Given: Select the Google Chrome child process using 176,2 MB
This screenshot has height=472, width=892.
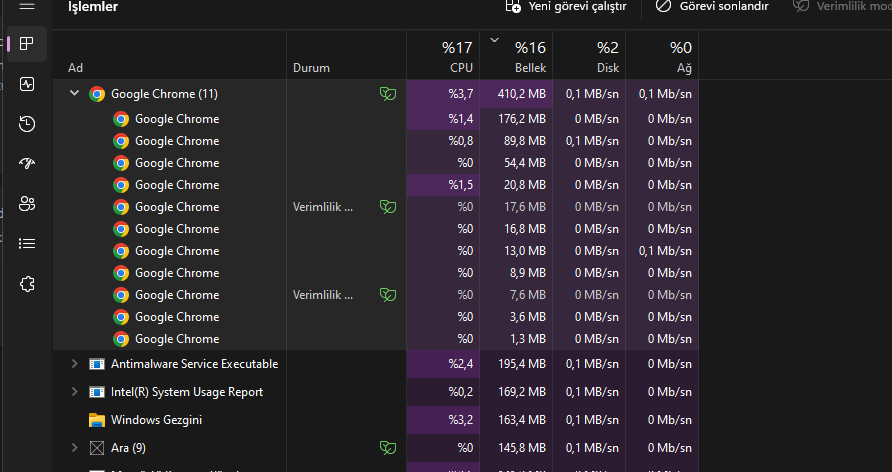Looking at the screenshot, I should 177,119.
